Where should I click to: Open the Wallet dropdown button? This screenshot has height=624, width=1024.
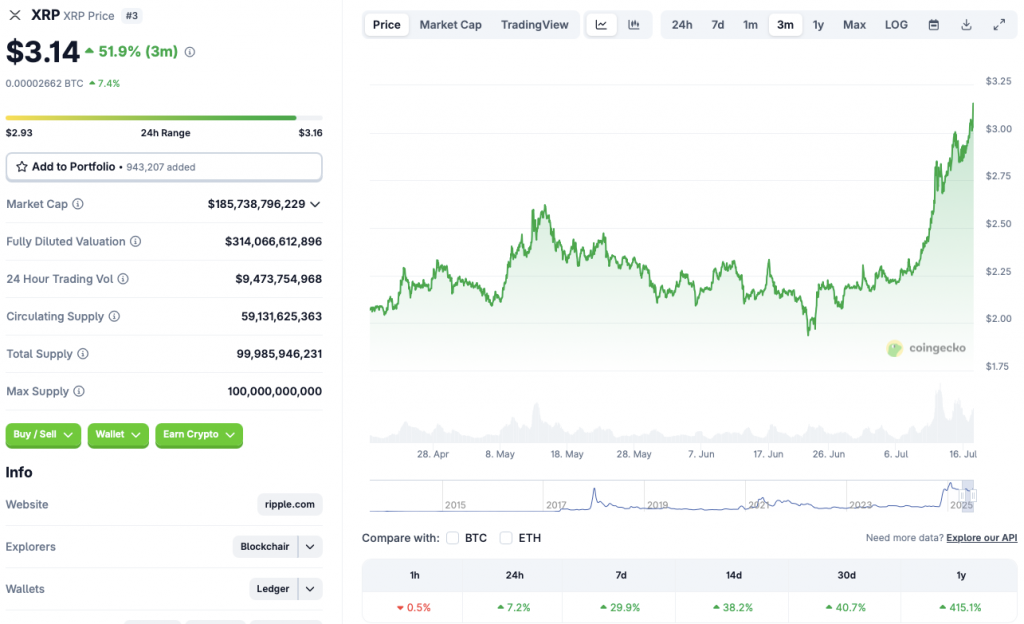[x=117, y=435]
